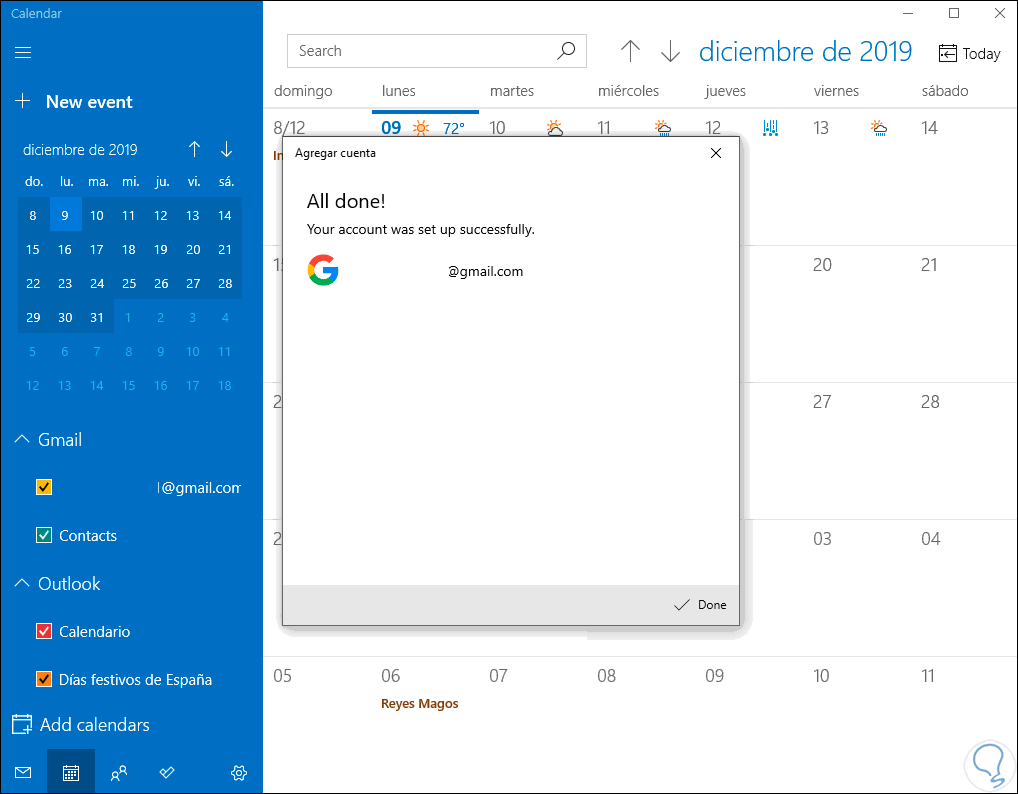Collapse the Gmail account section
The height and width of the screenshot is (794, 1018).
(21, 440)
